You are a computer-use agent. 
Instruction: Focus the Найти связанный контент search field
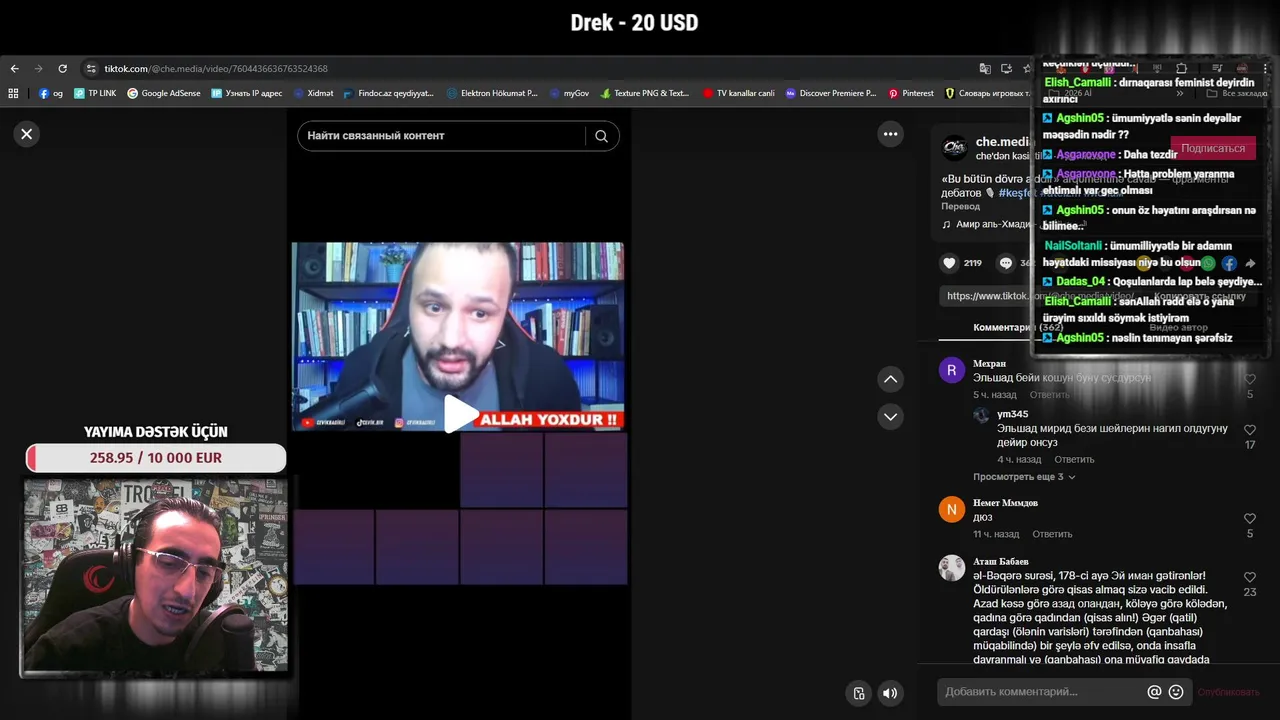(441, 136)
